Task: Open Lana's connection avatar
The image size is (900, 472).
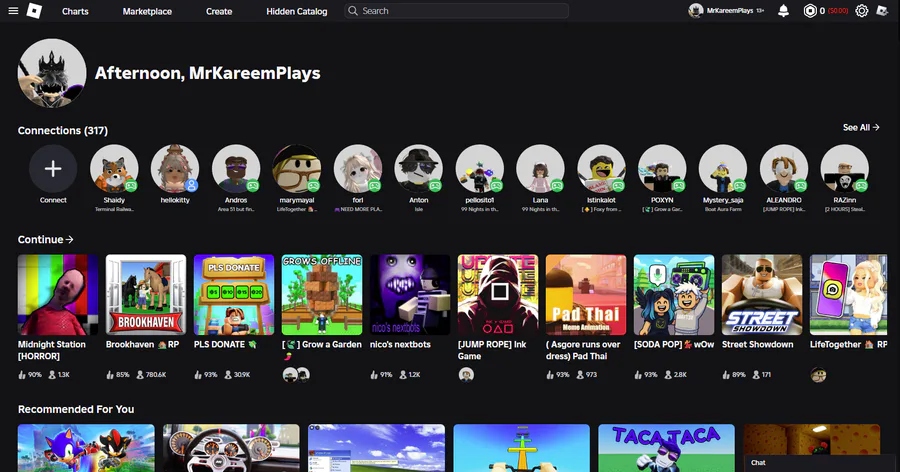Action: pos(540,168)
